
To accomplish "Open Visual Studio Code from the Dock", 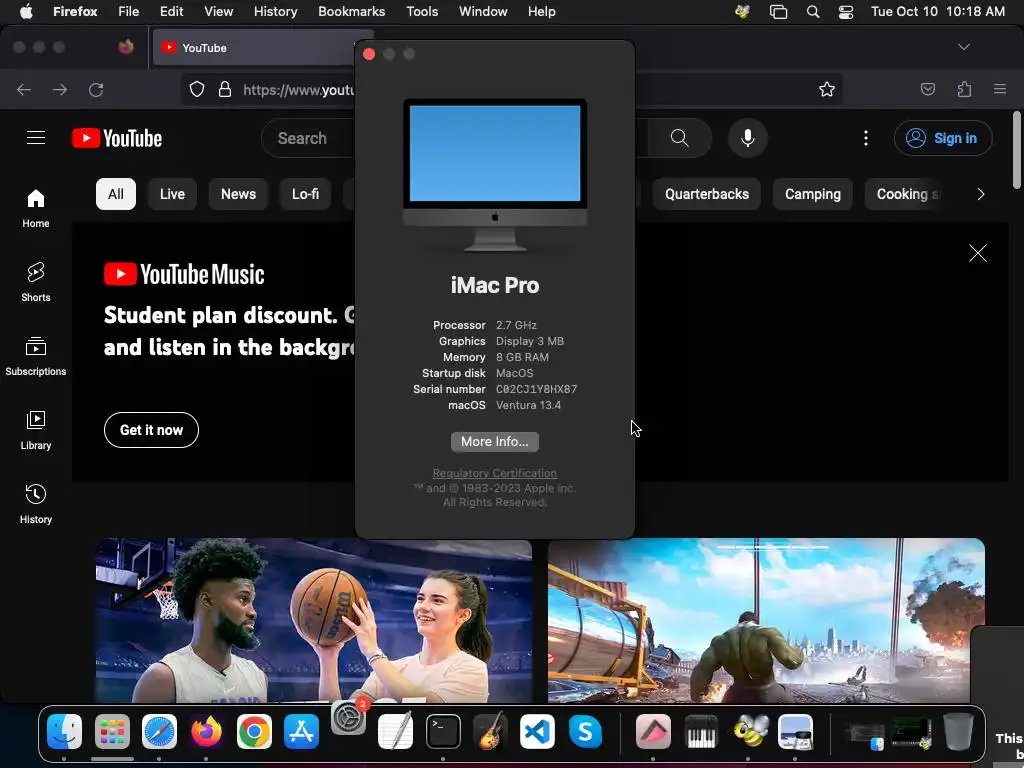I will coord(537,731).
